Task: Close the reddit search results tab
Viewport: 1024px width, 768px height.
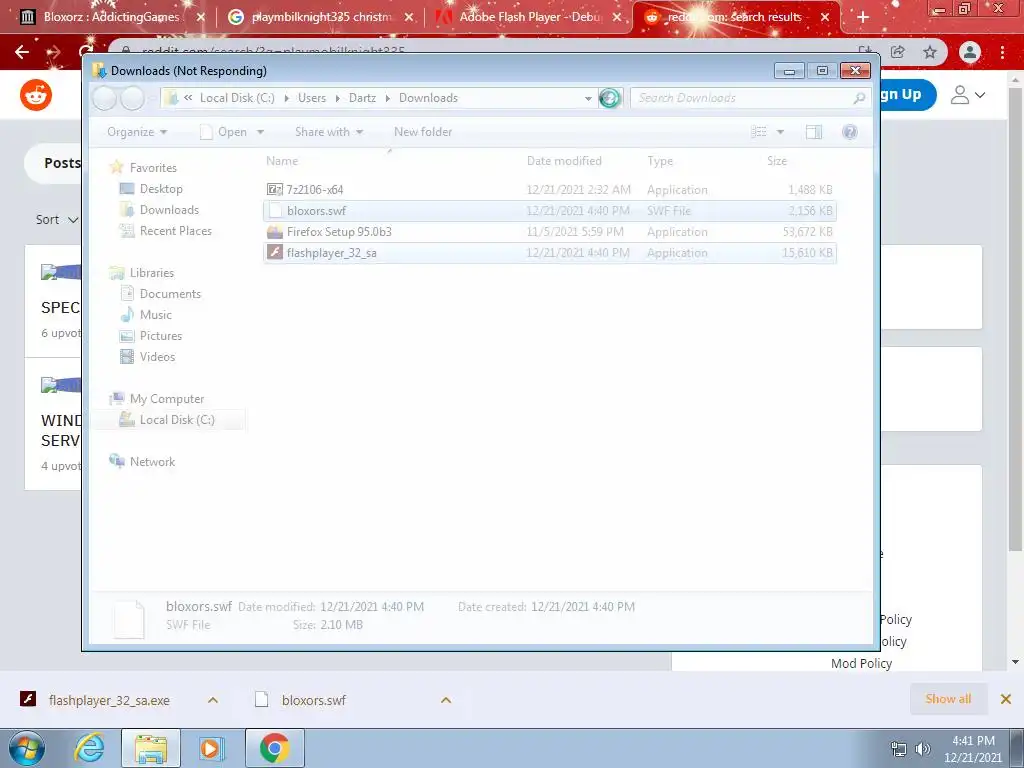Action: (x=825, y=18)
